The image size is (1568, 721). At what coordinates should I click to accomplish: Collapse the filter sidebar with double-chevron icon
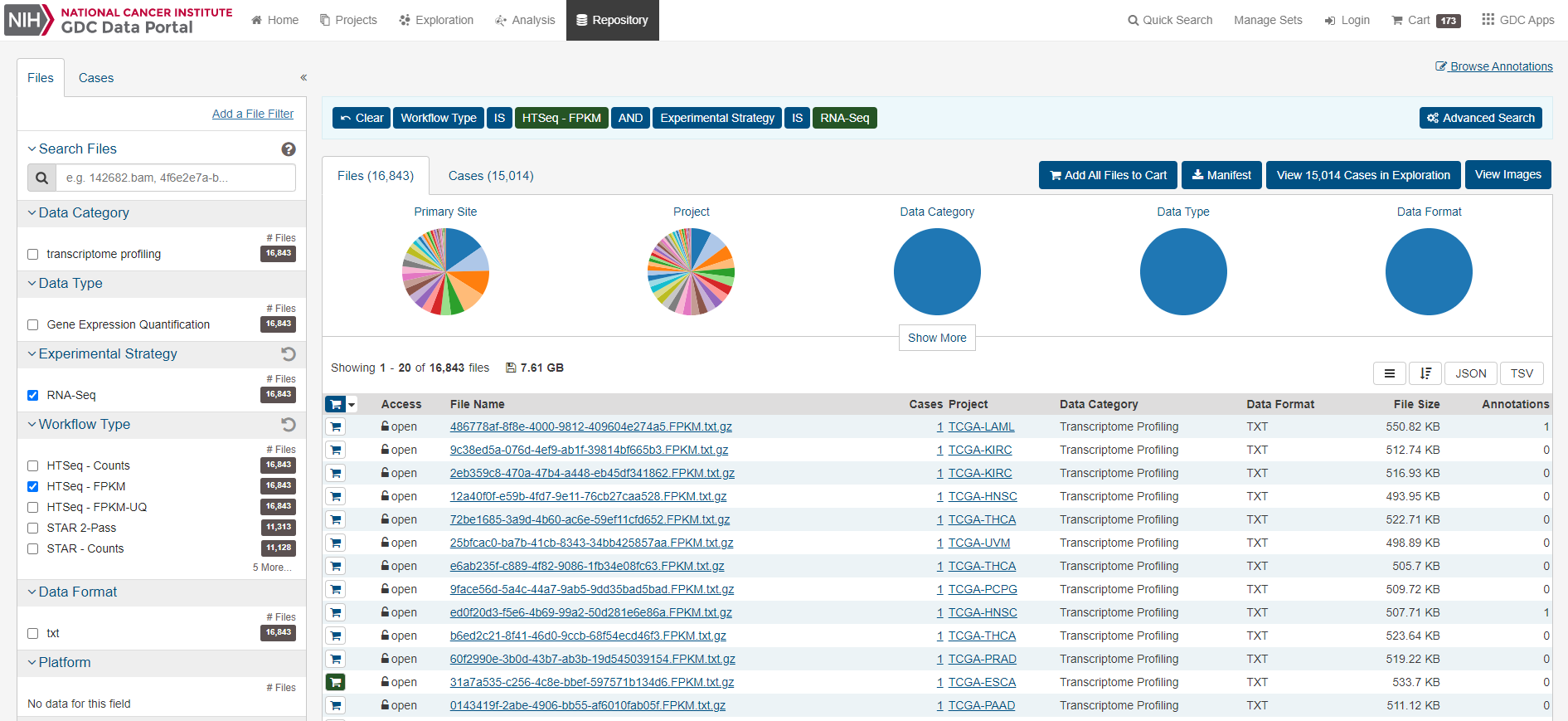pyautogui.click(x=303, y=77)
